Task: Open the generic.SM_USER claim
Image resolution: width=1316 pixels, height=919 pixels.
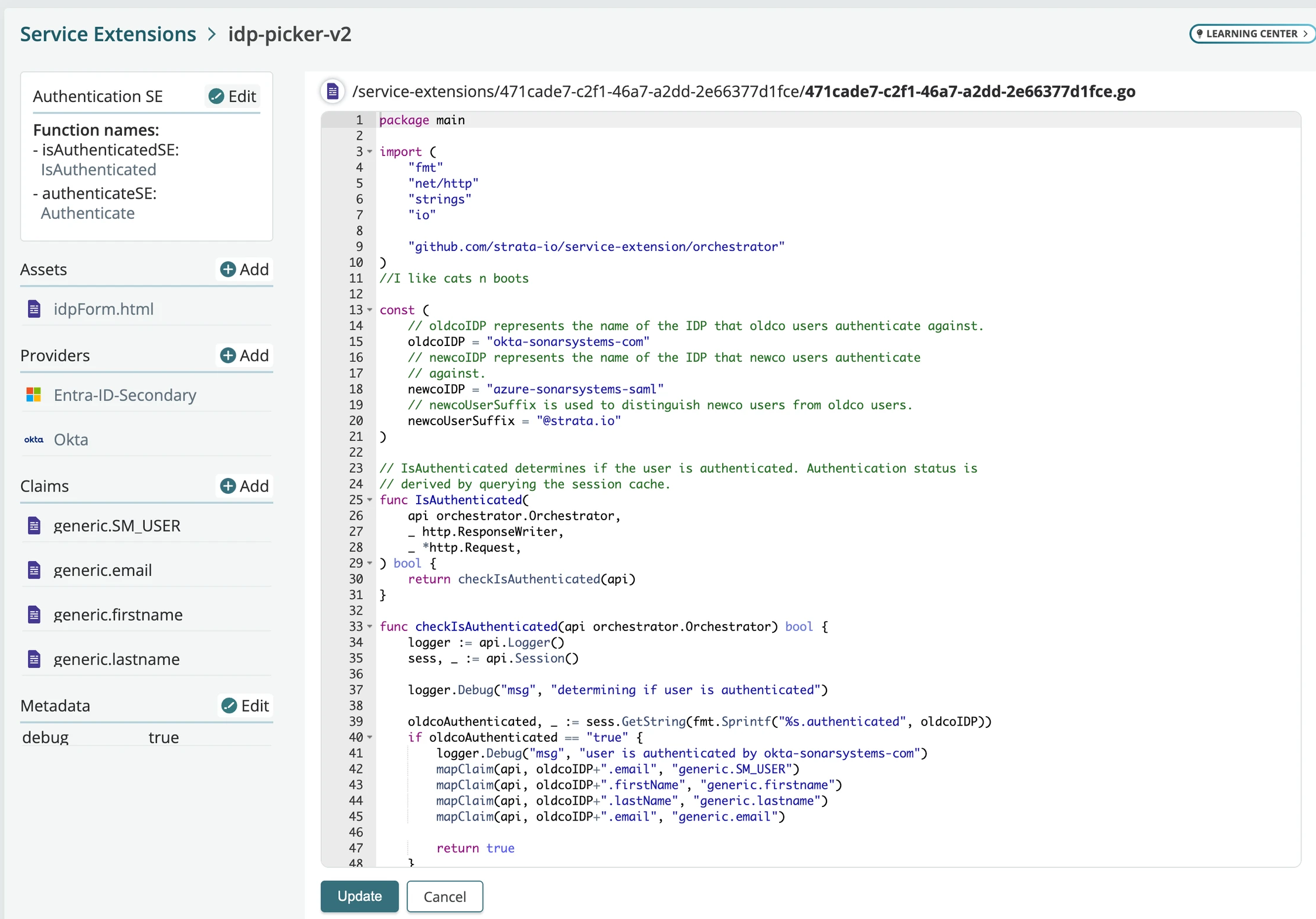Action: [117, 525]
